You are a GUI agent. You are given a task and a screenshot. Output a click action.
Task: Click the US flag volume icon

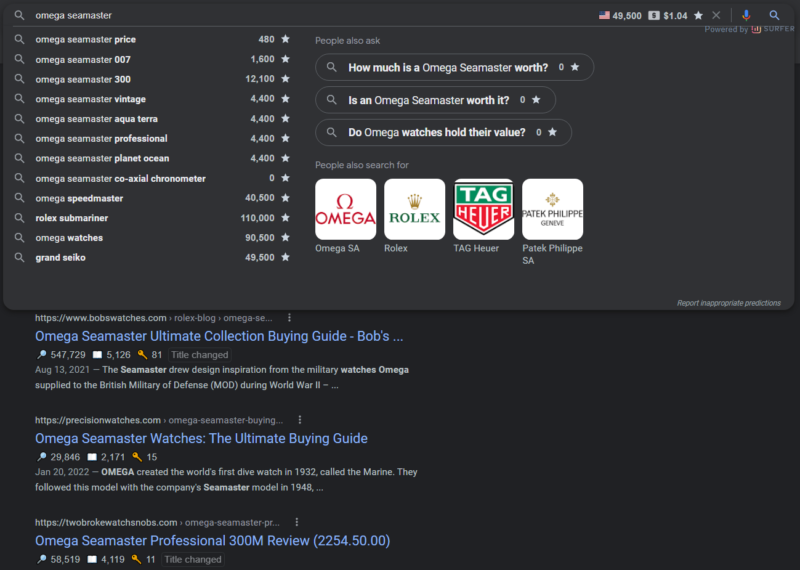(x=605, y=15)
